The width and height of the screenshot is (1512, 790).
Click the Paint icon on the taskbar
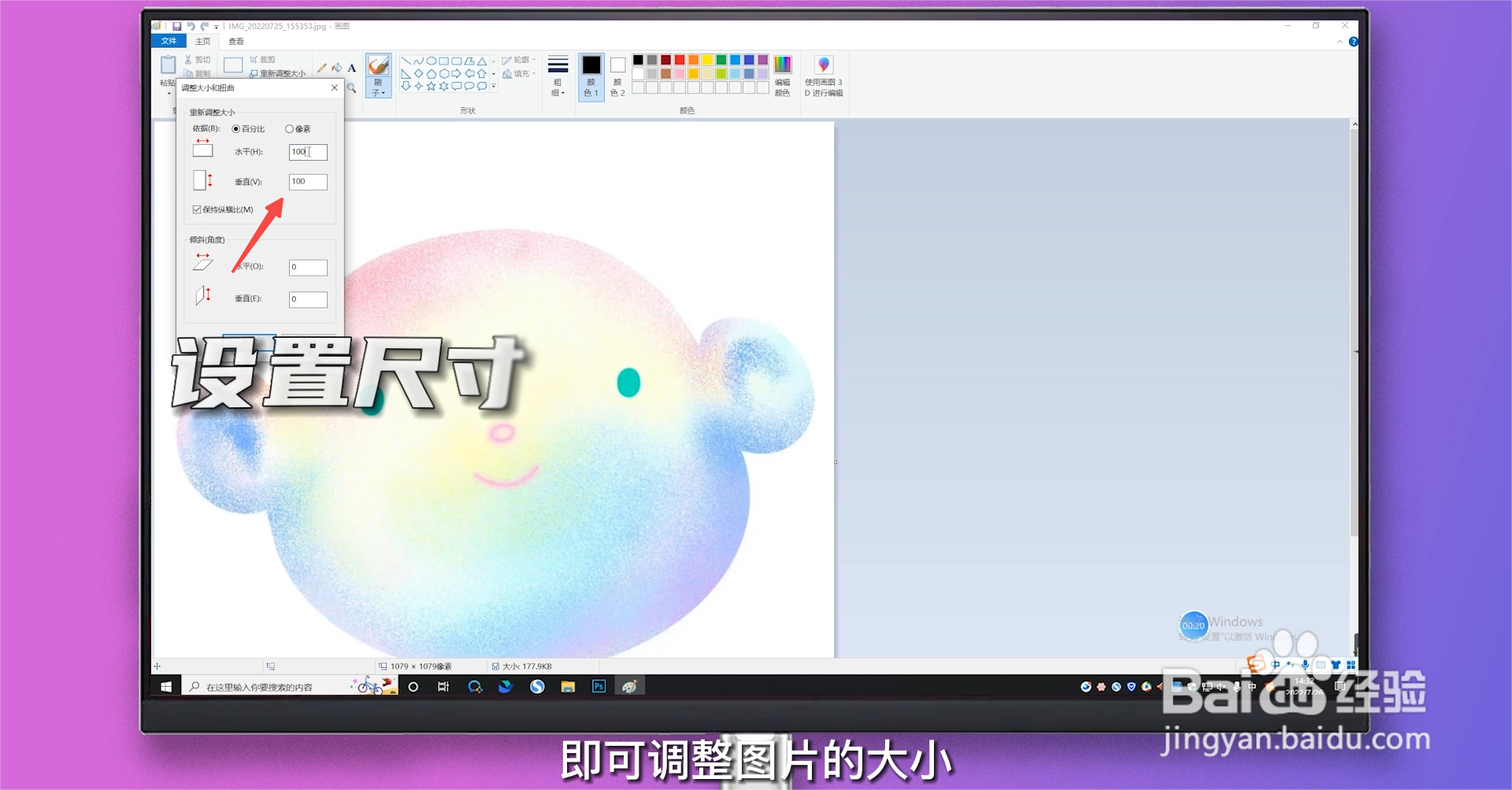coord(629,687)
